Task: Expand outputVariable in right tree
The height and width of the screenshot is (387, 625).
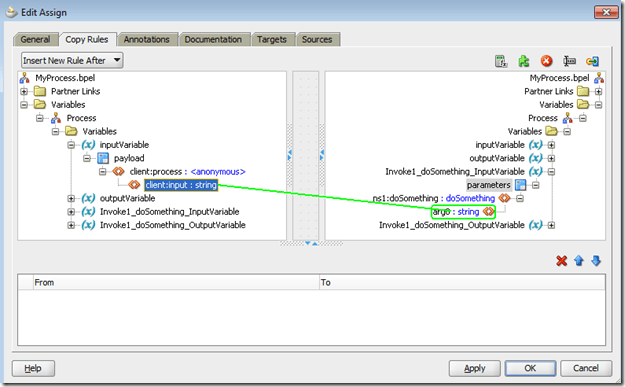Action: [x=551, y=158]
